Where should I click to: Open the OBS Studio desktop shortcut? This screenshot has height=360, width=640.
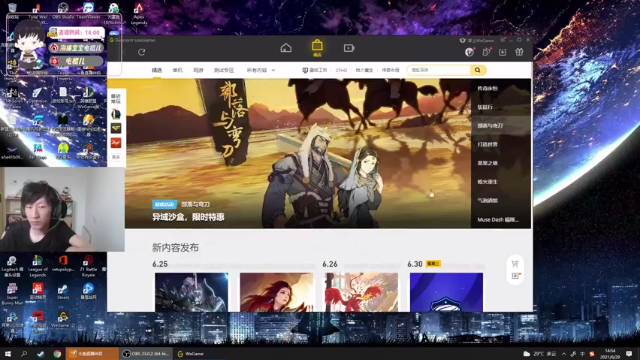[63, 11]
